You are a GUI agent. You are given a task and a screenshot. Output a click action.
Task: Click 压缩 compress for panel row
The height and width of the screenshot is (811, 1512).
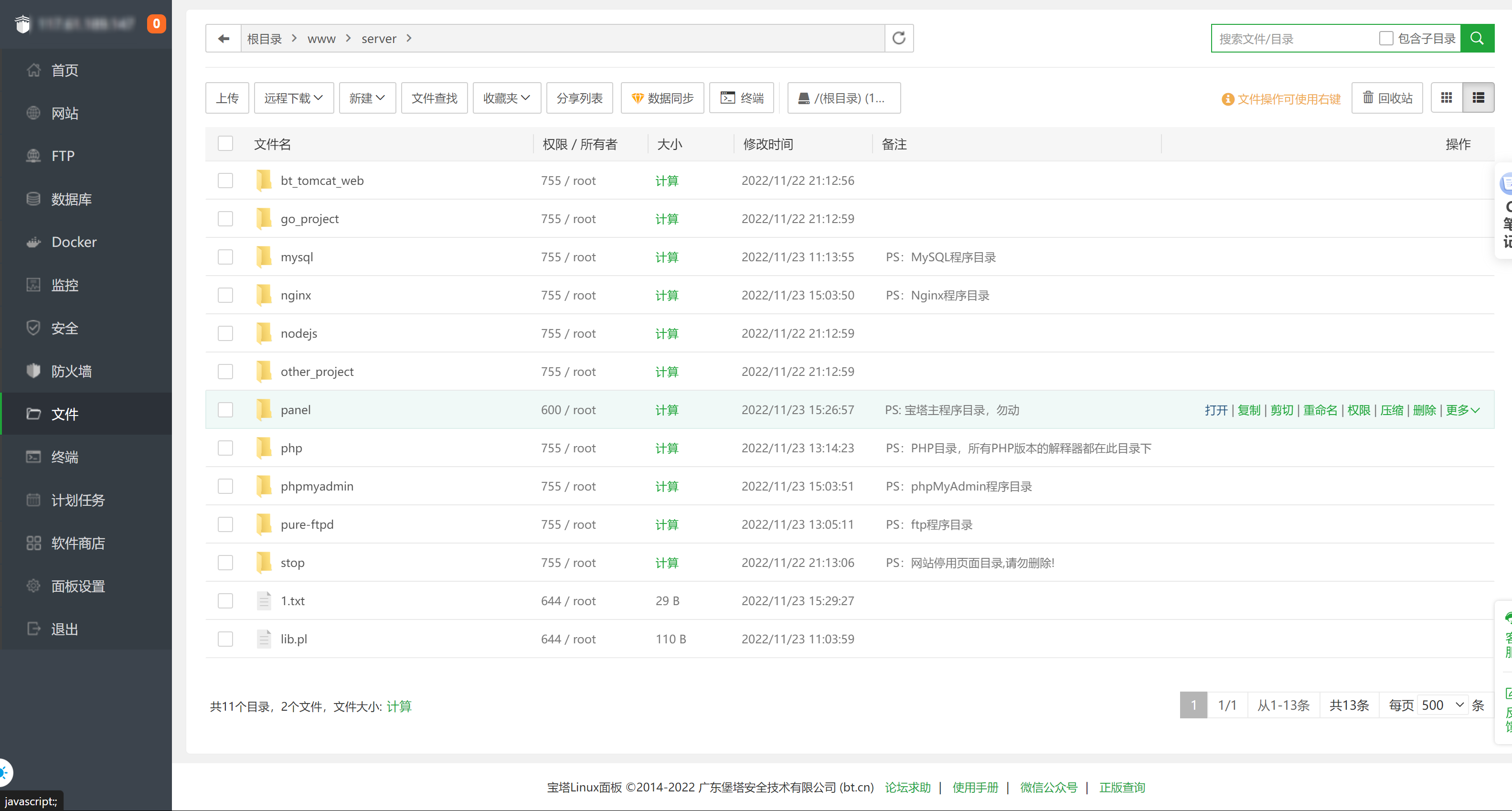pyautogui.click(x=1392, y=410)
